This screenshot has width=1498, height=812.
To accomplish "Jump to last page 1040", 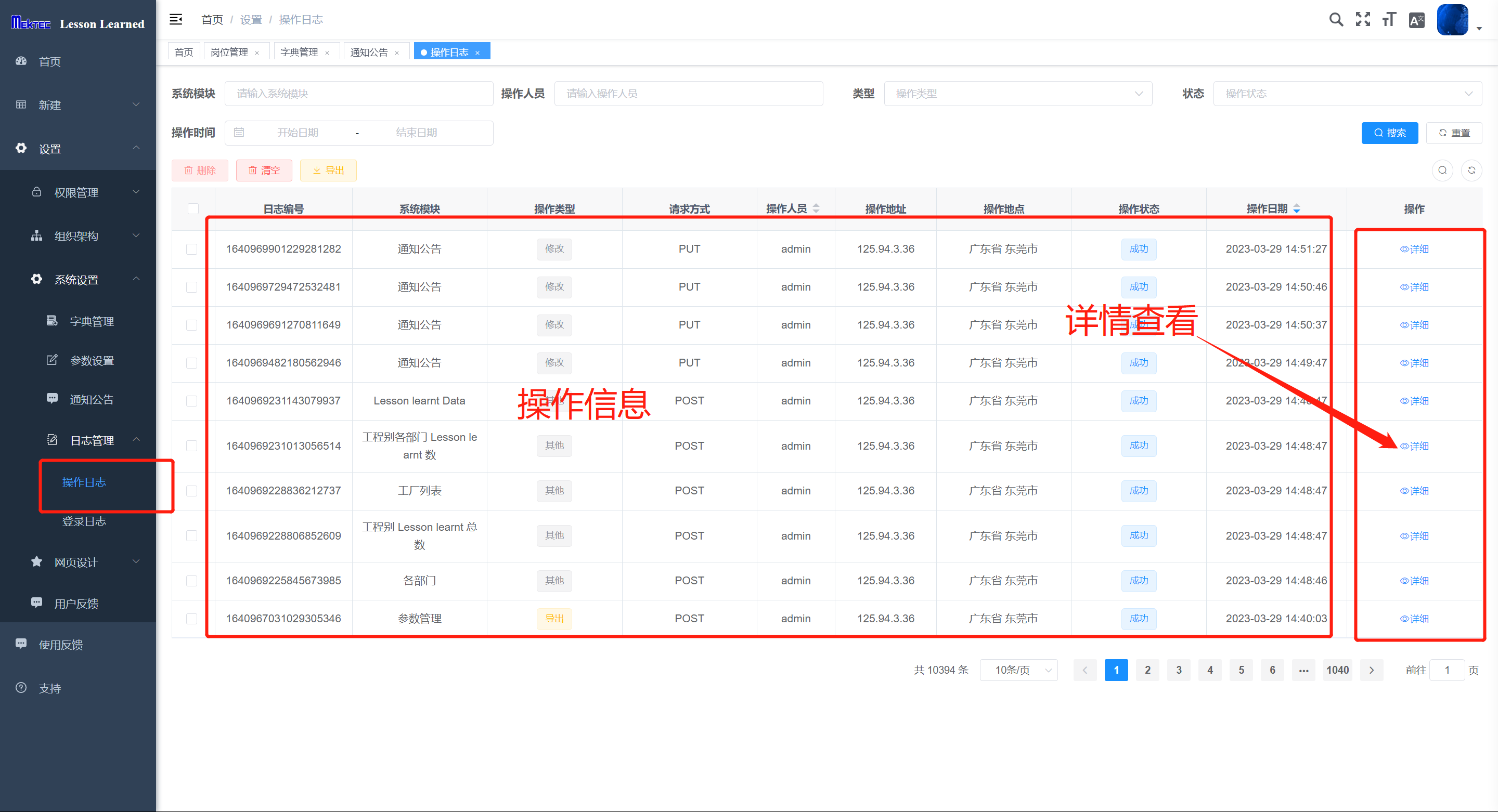I will coord(1337,670).
